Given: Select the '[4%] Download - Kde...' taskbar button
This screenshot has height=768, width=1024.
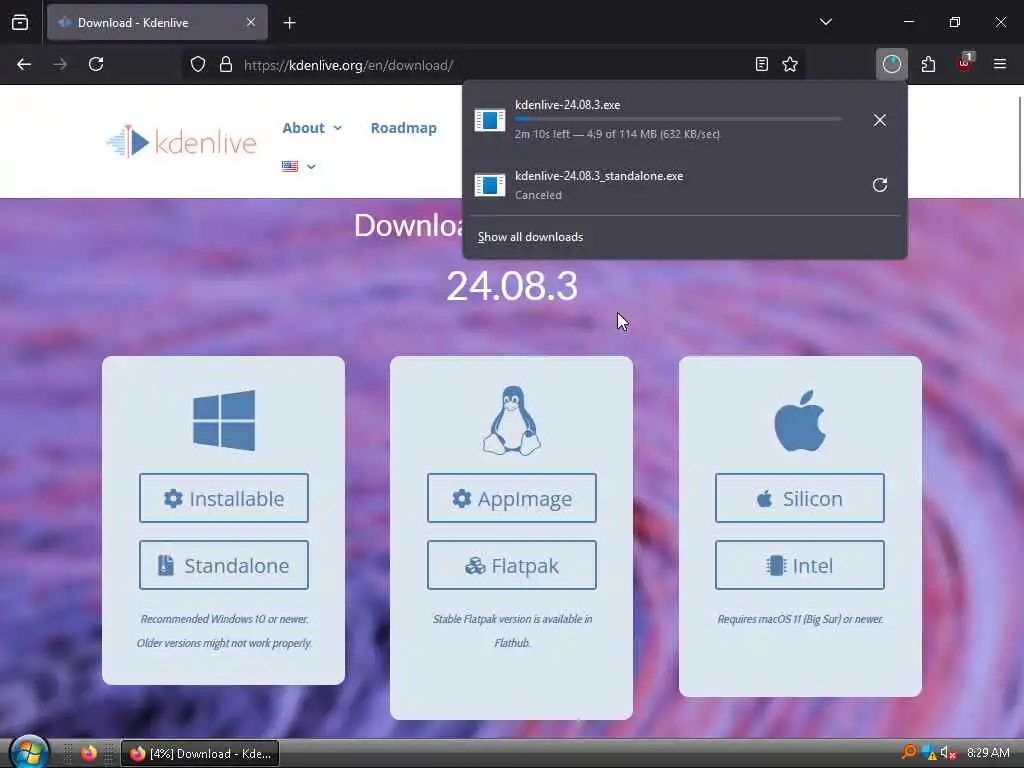Looking at the screenshot, I should tap(200, 754).
